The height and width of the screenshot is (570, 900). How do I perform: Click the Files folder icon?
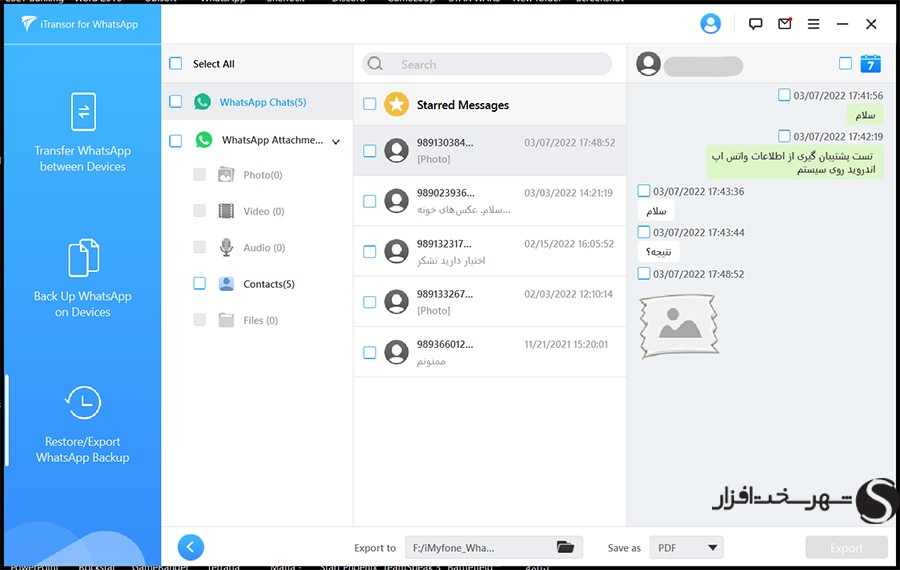(x=226, y=320)
